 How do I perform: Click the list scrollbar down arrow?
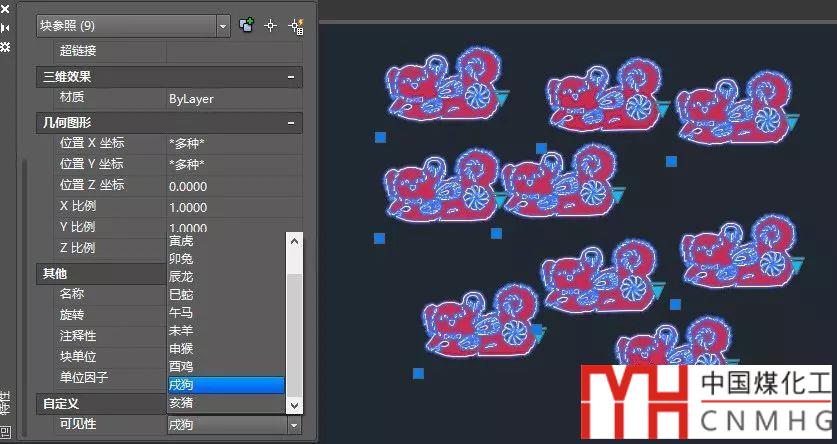point(293,405)
